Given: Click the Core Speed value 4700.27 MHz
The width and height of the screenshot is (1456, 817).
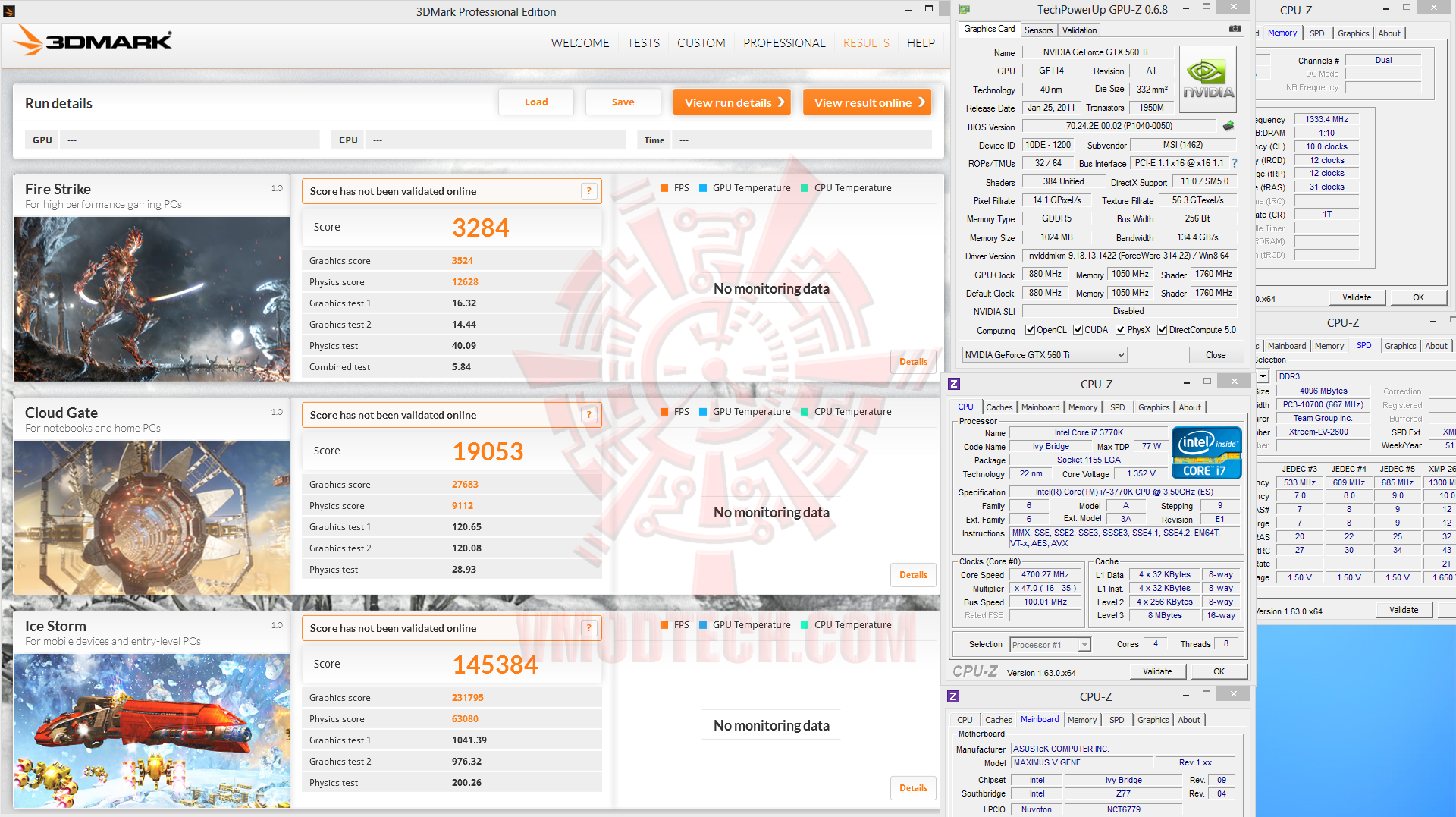Looking at the screenshot, I should click(1045, 575).
